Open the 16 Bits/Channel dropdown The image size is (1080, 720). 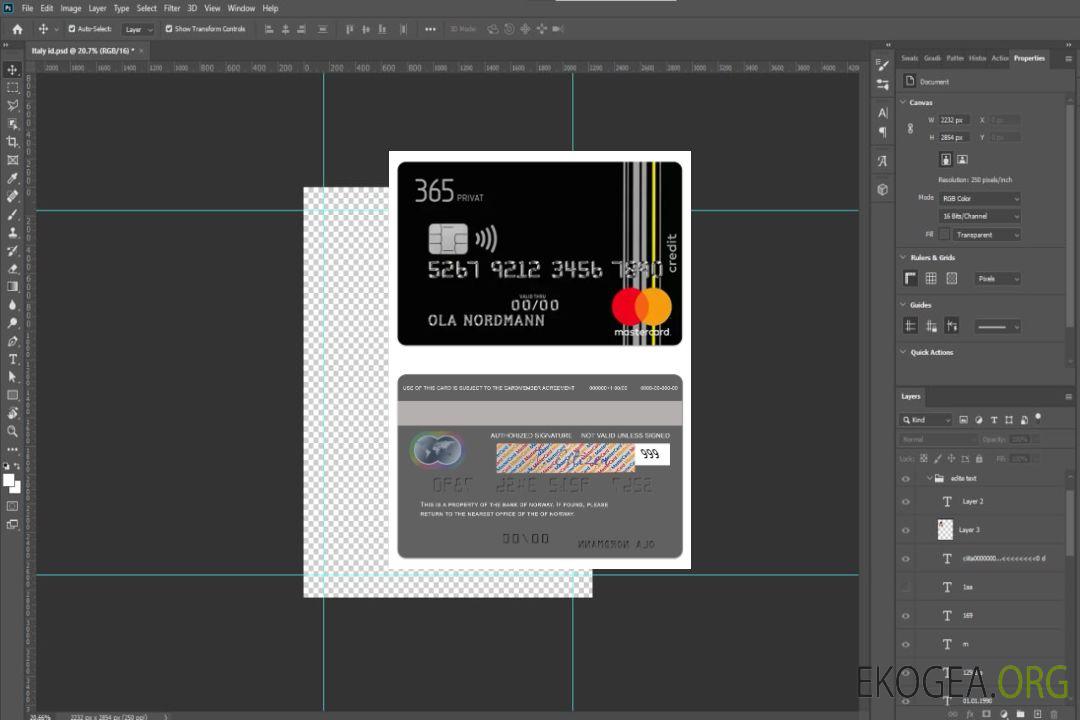tap(979, 216)
